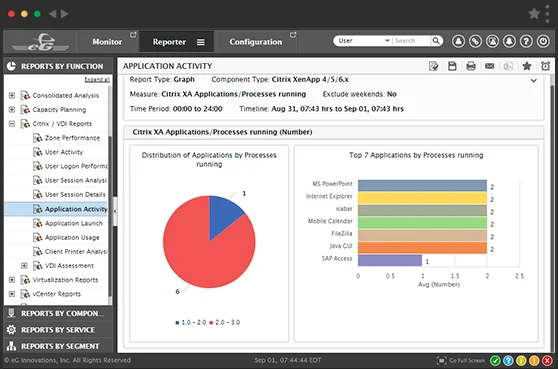558x369 pixels.
Task: Collapse the left panel with arrow handle
Action: coord(115,211)
